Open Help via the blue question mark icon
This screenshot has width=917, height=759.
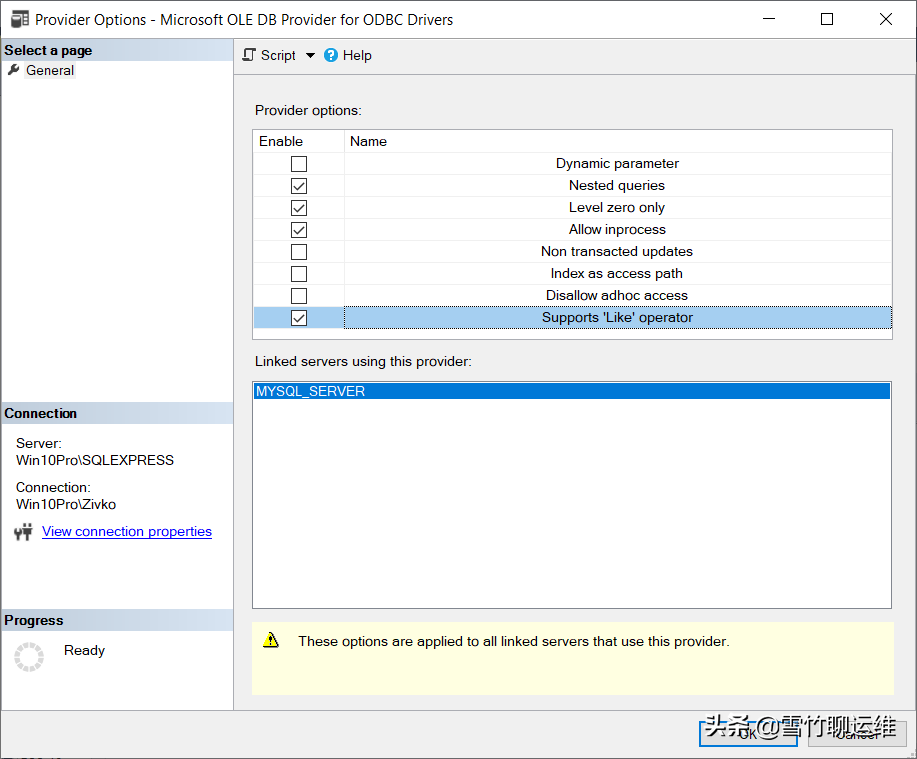point(330,55)
